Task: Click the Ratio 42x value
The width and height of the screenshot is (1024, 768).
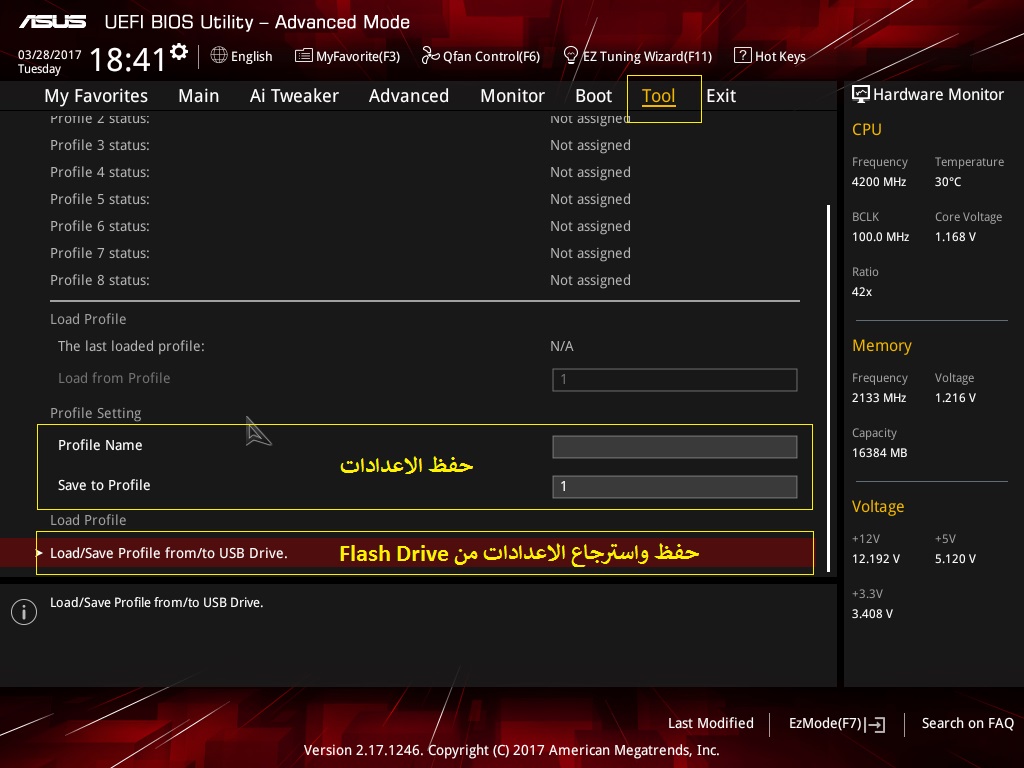Action: pos(862,292)
